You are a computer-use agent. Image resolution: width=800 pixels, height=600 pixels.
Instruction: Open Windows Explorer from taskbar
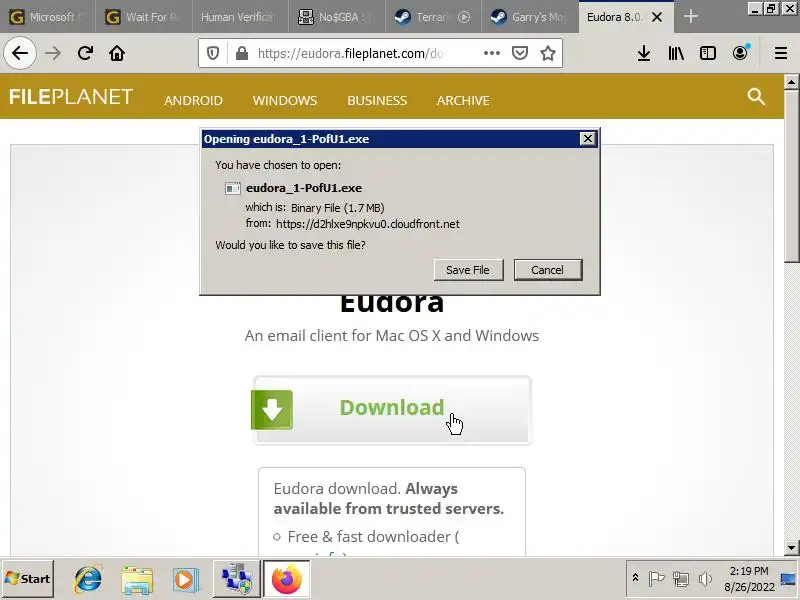(137, 579)
